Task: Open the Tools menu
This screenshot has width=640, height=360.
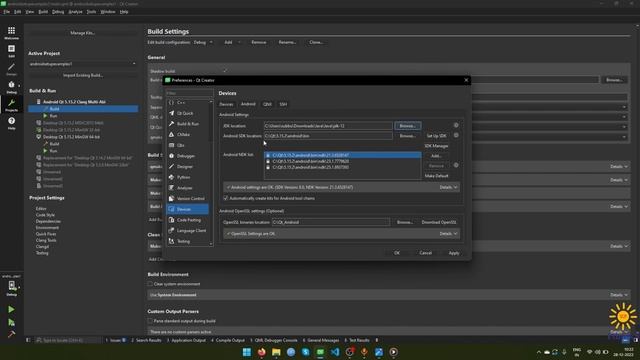Action: [91, 12]
